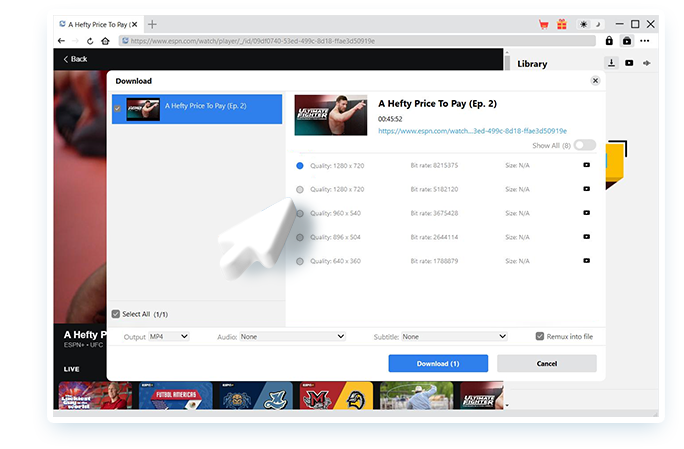Viewport: 684px width, 449px height.
Task: Click the address bar URL field
Action: [x=357, y=41]
